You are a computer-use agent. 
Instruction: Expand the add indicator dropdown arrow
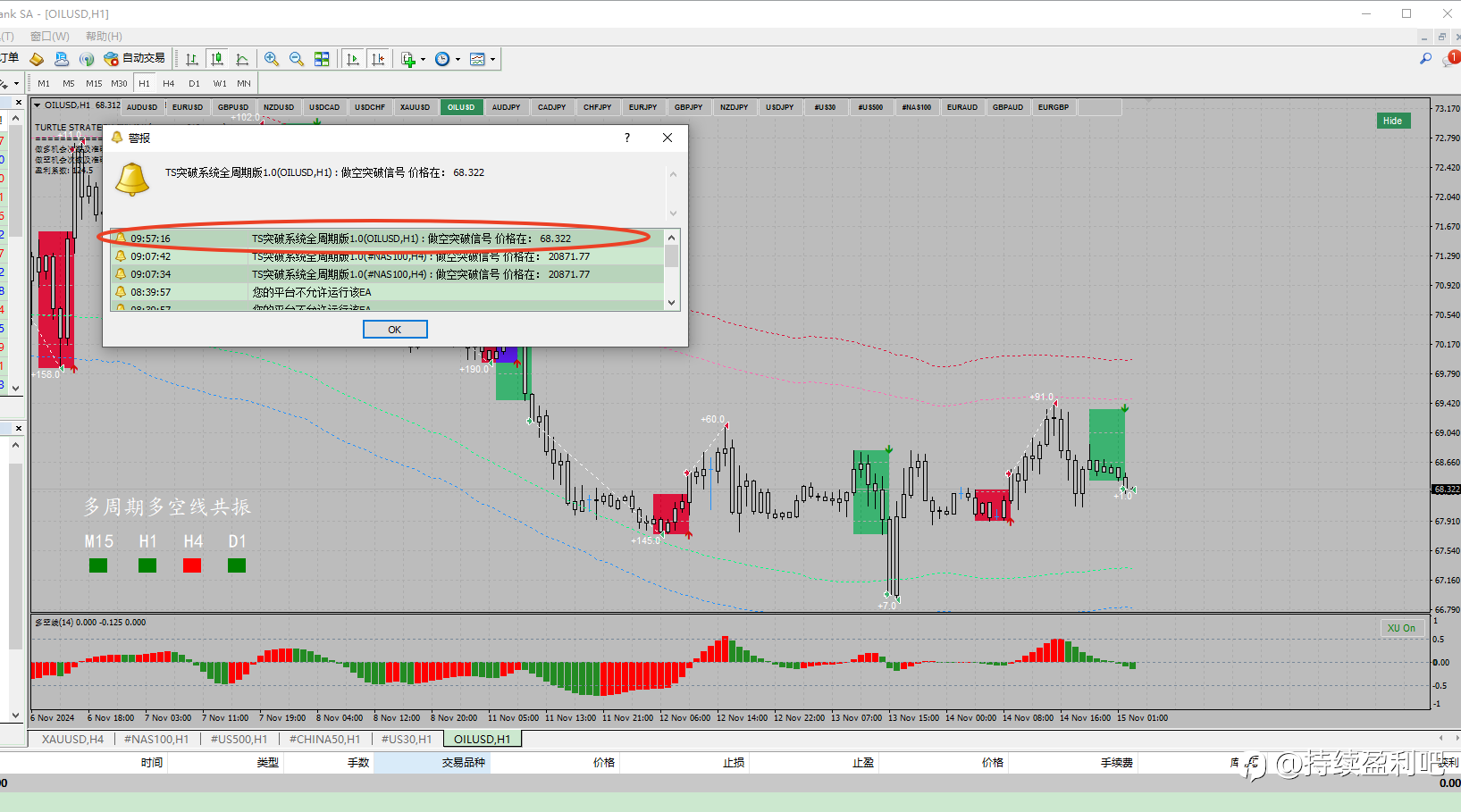(x=424, y=60)
